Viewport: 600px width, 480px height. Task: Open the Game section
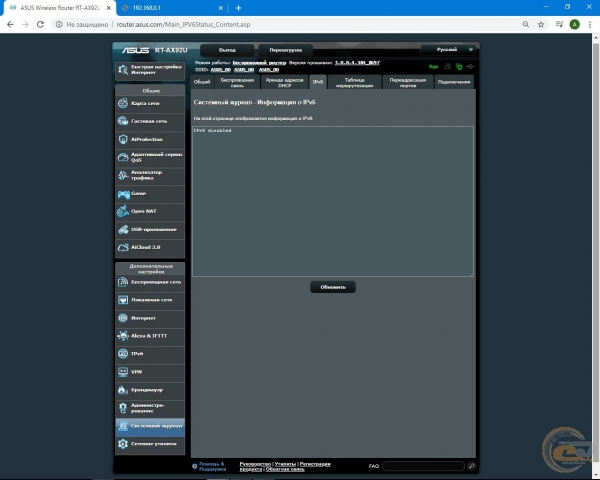point(149,193)
